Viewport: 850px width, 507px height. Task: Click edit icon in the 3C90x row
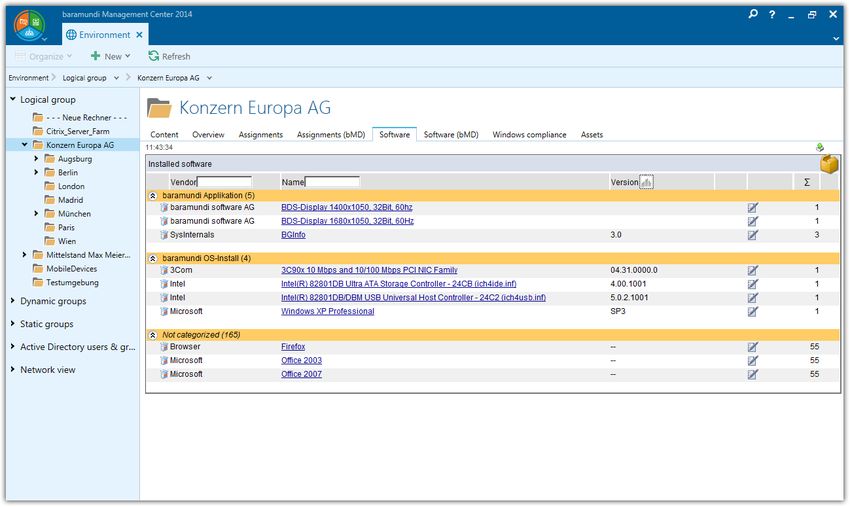pos(752,271)
